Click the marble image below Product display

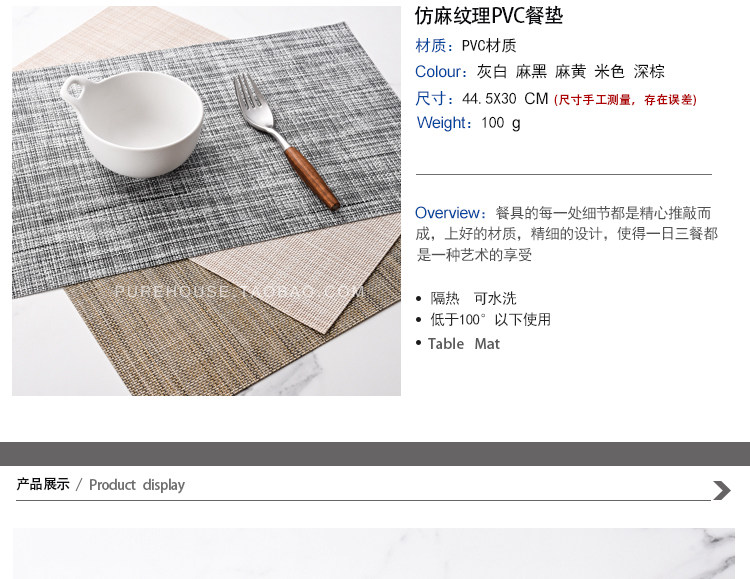click(x=374, y=554)
